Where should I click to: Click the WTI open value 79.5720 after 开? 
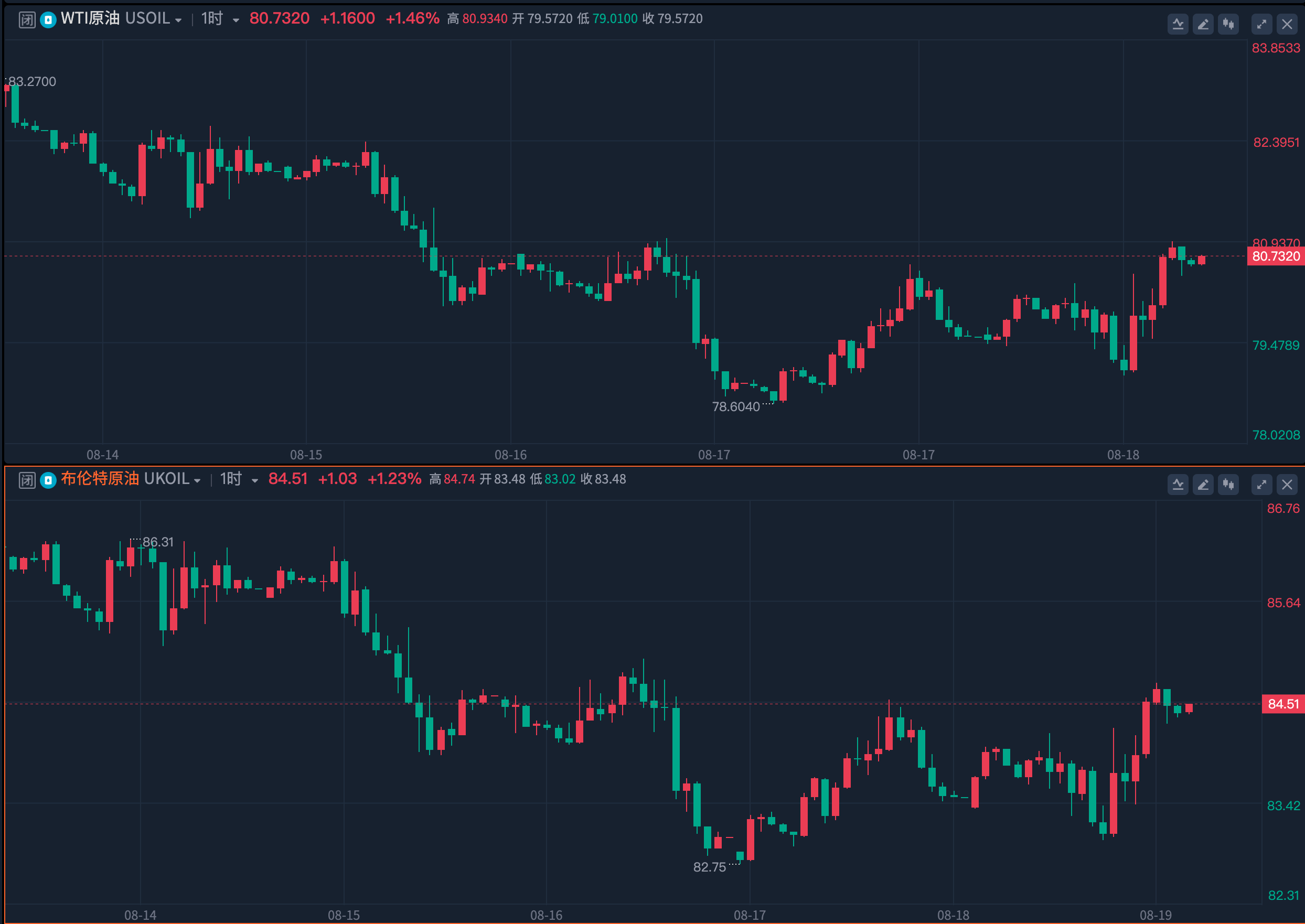(x=550, y=19)
